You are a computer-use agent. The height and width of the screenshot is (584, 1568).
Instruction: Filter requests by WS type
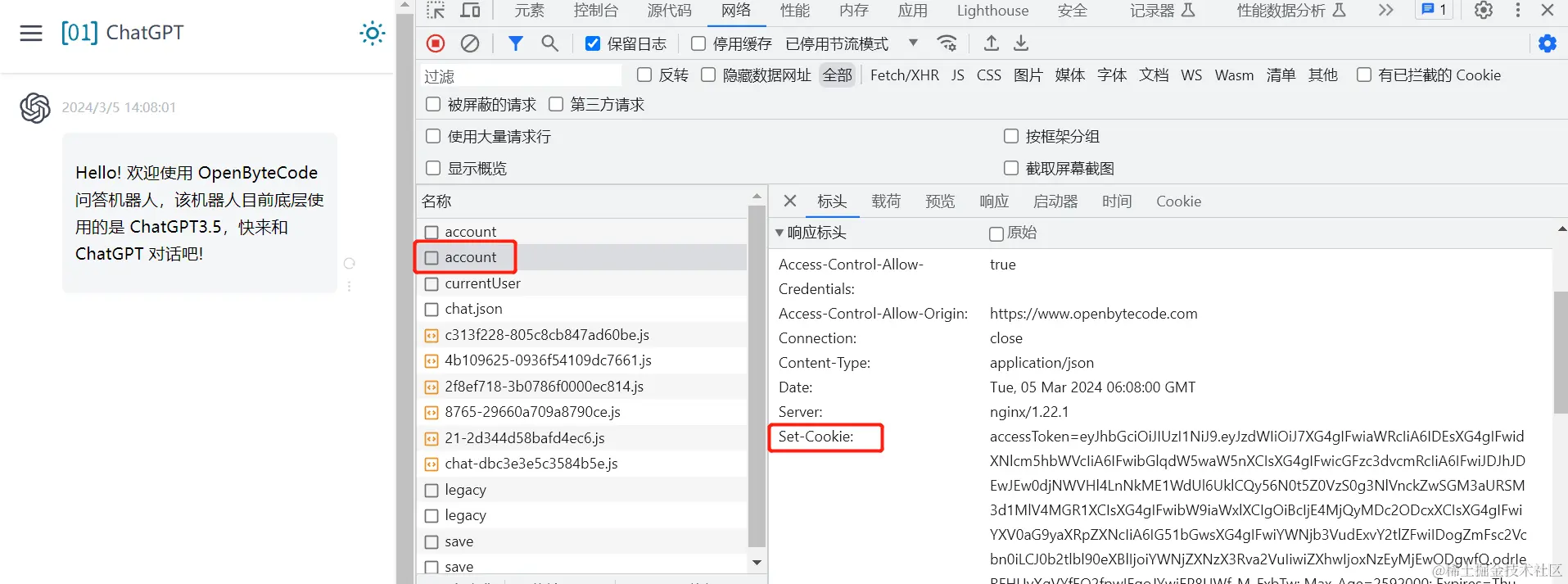pyautogui.click(x=1191, y=75)
